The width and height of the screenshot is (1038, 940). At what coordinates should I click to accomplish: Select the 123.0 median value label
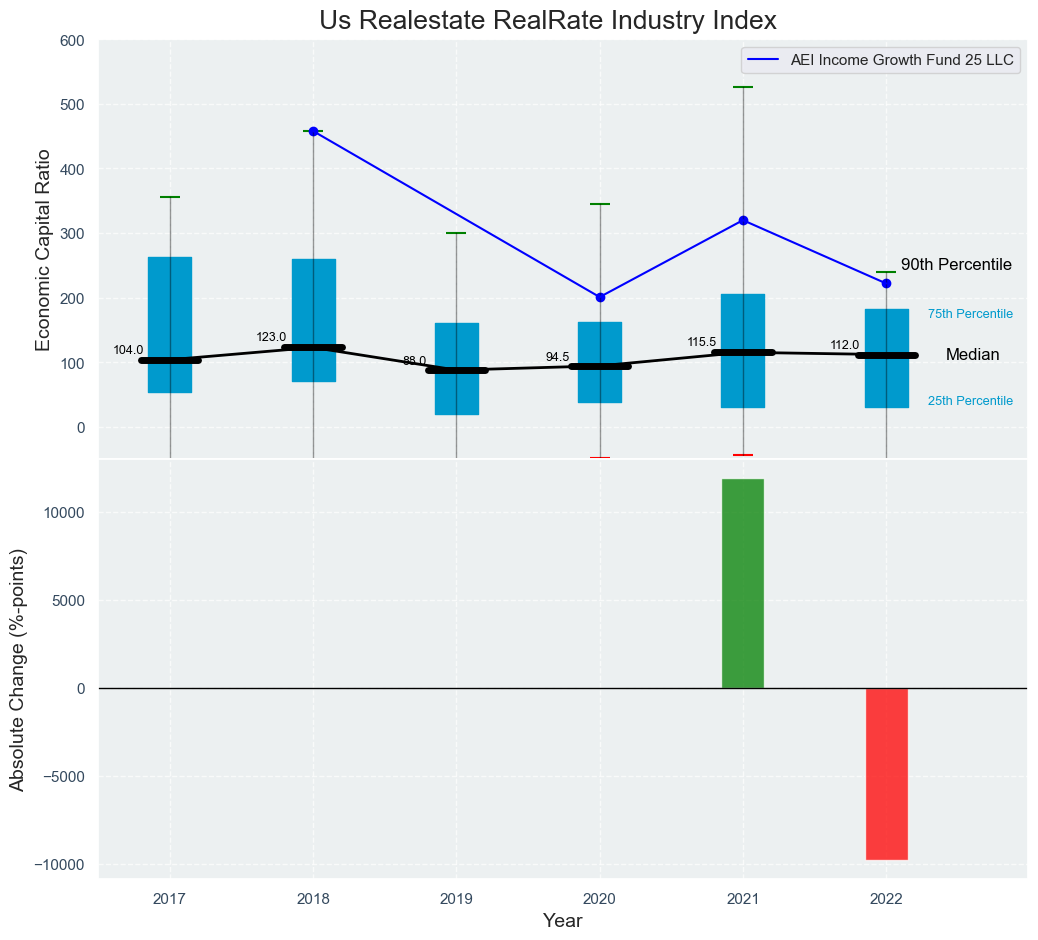pyautogui.click(x=271, y=337)
